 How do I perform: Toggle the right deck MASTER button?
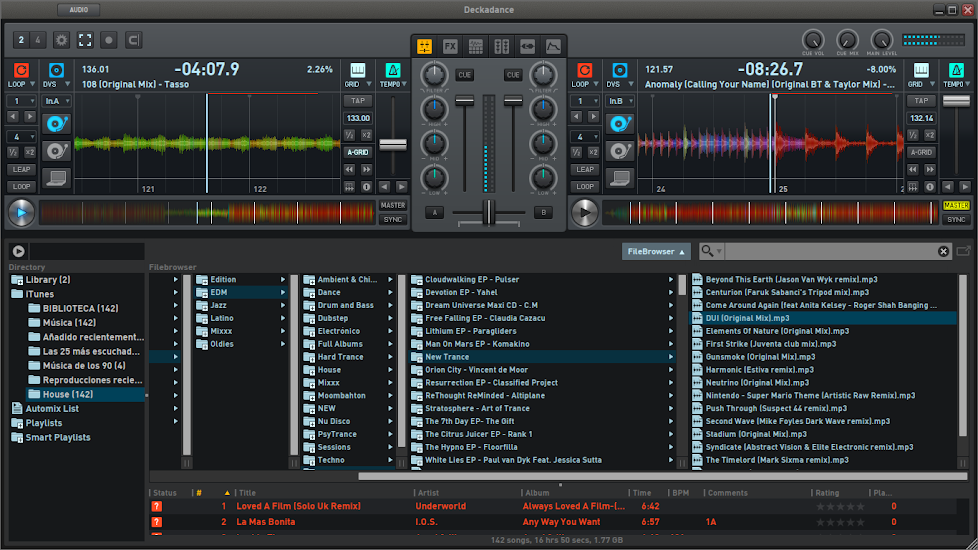pos(956,205)
